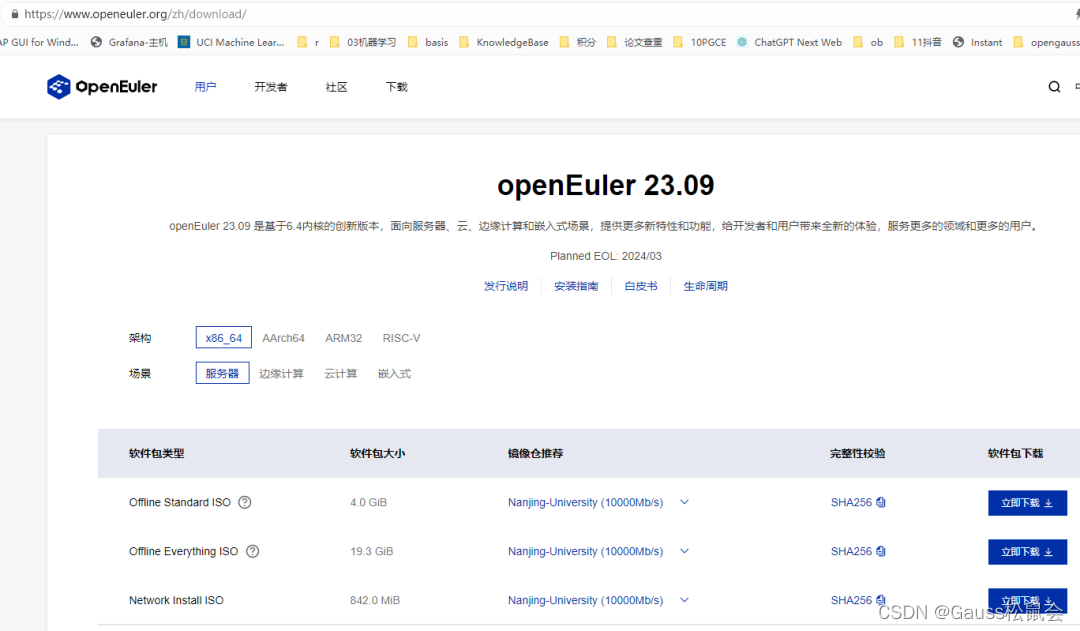Select 云计算 scenario
This screenshot has width=1080, height=631.
click(x=341, y=373)
